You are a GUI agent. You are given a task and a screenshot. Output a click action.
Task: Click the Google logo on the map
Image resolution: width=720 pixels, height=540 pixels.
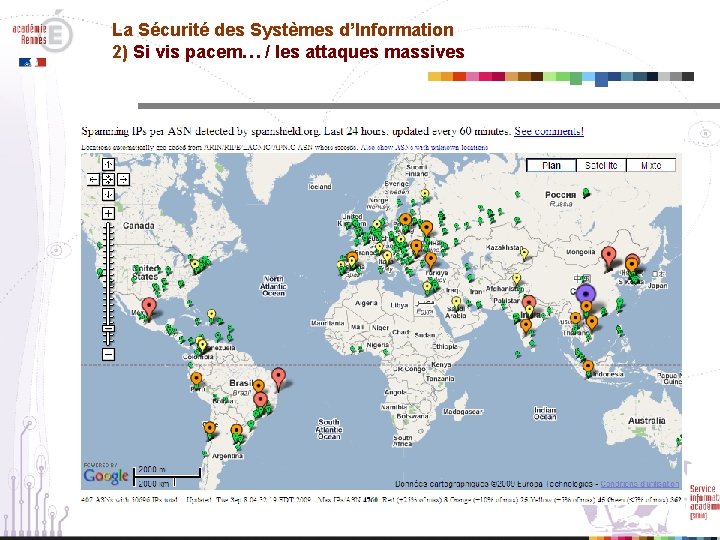(x=106, y=476)
